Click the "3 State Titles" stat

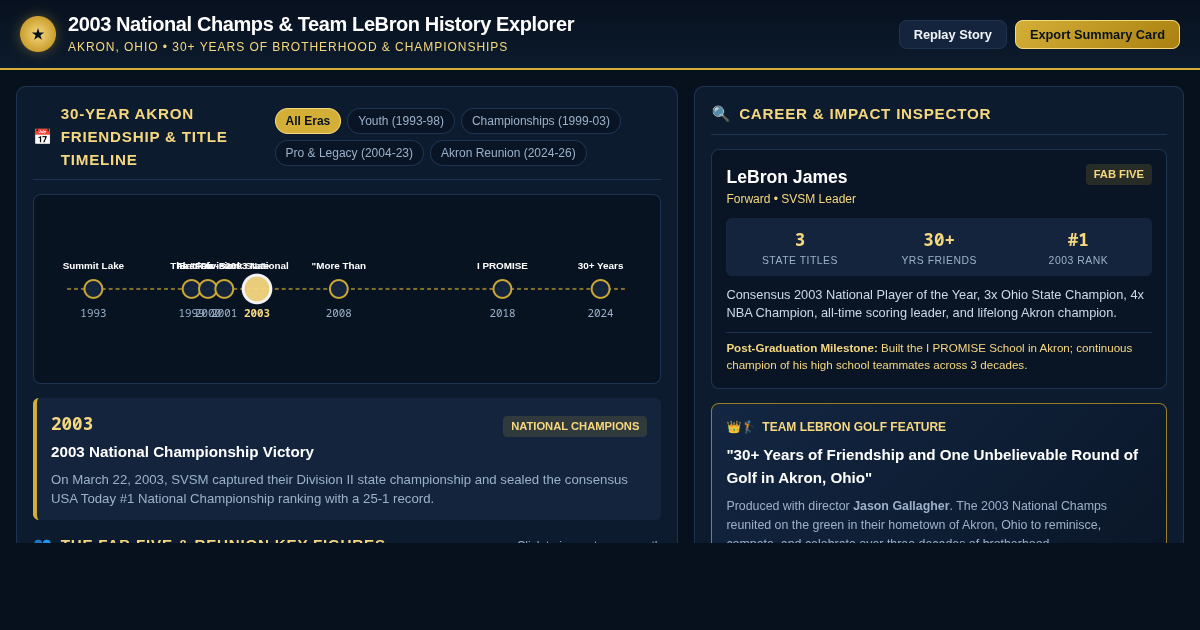tap(800, 248)
